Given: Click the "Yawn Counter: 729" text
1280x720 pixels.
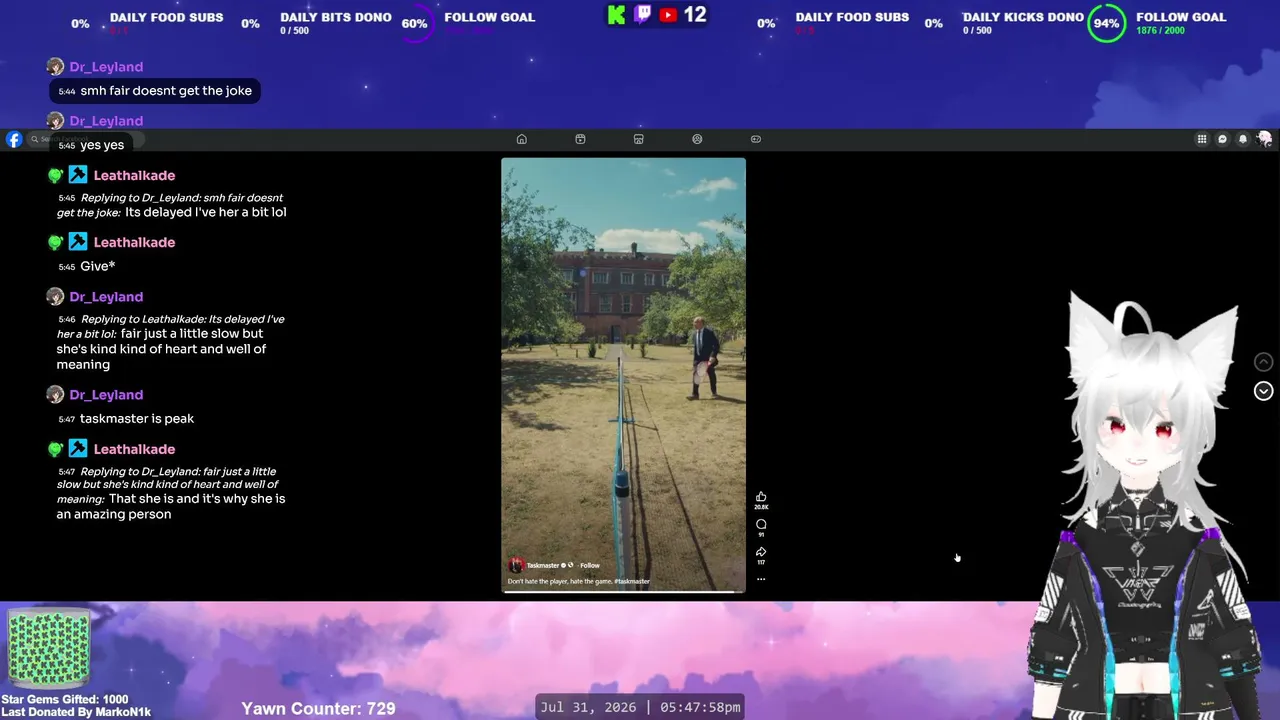Looking at the screenshot, I should click(x=318, y=708).
